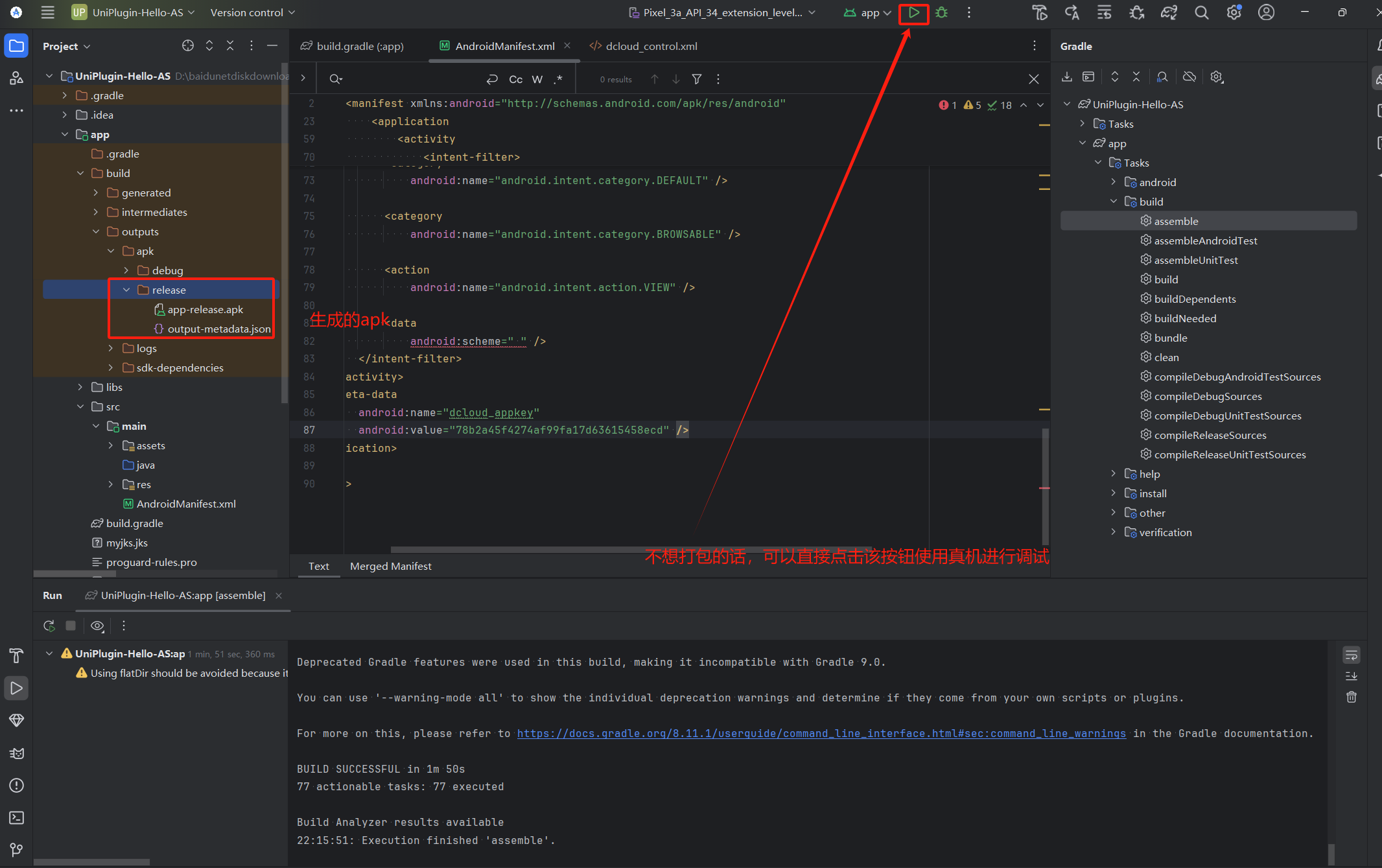Click filter search results funnel icon
1382x868 pixels.
pyautogui.click(x=697, y=79)
